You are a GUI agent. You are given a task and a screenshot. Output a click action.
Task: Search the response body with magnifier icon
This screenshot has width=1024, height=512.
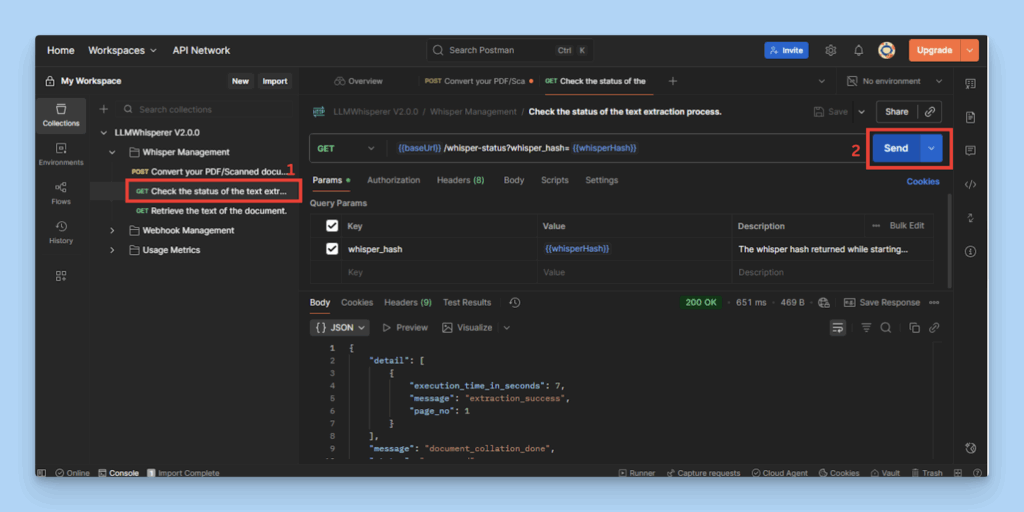[886, 328]
